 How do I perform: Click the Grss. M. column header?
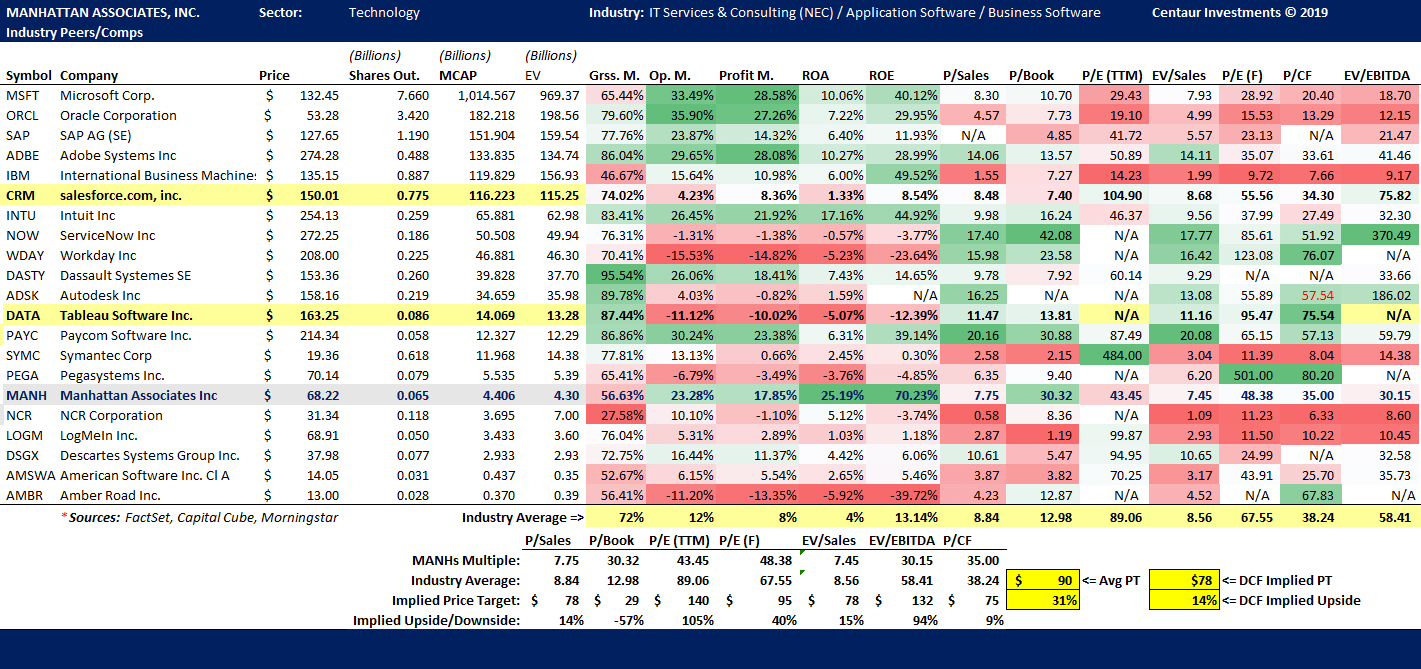(614, 76)
